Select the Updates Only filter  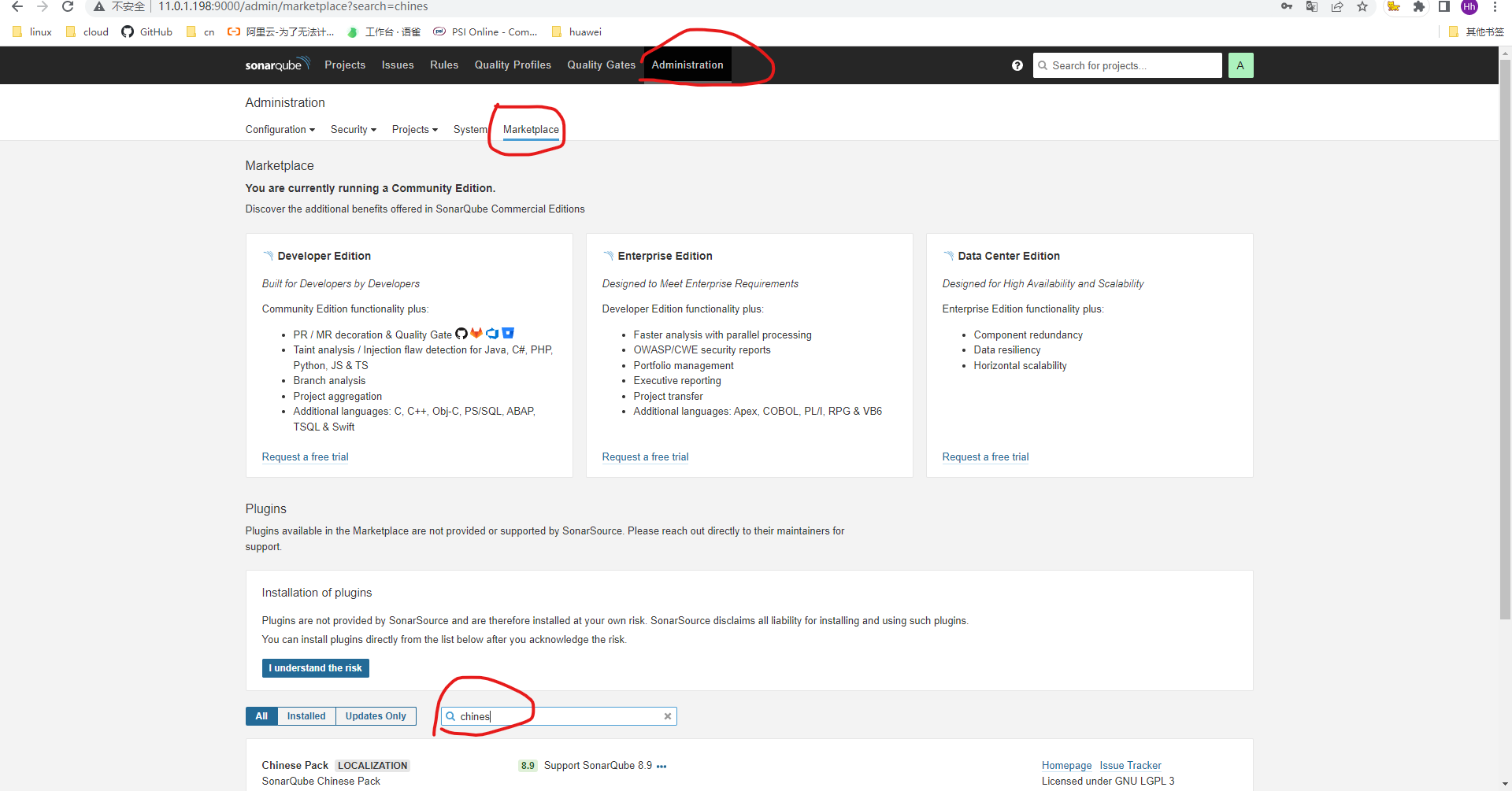click(x=376, y=716)
